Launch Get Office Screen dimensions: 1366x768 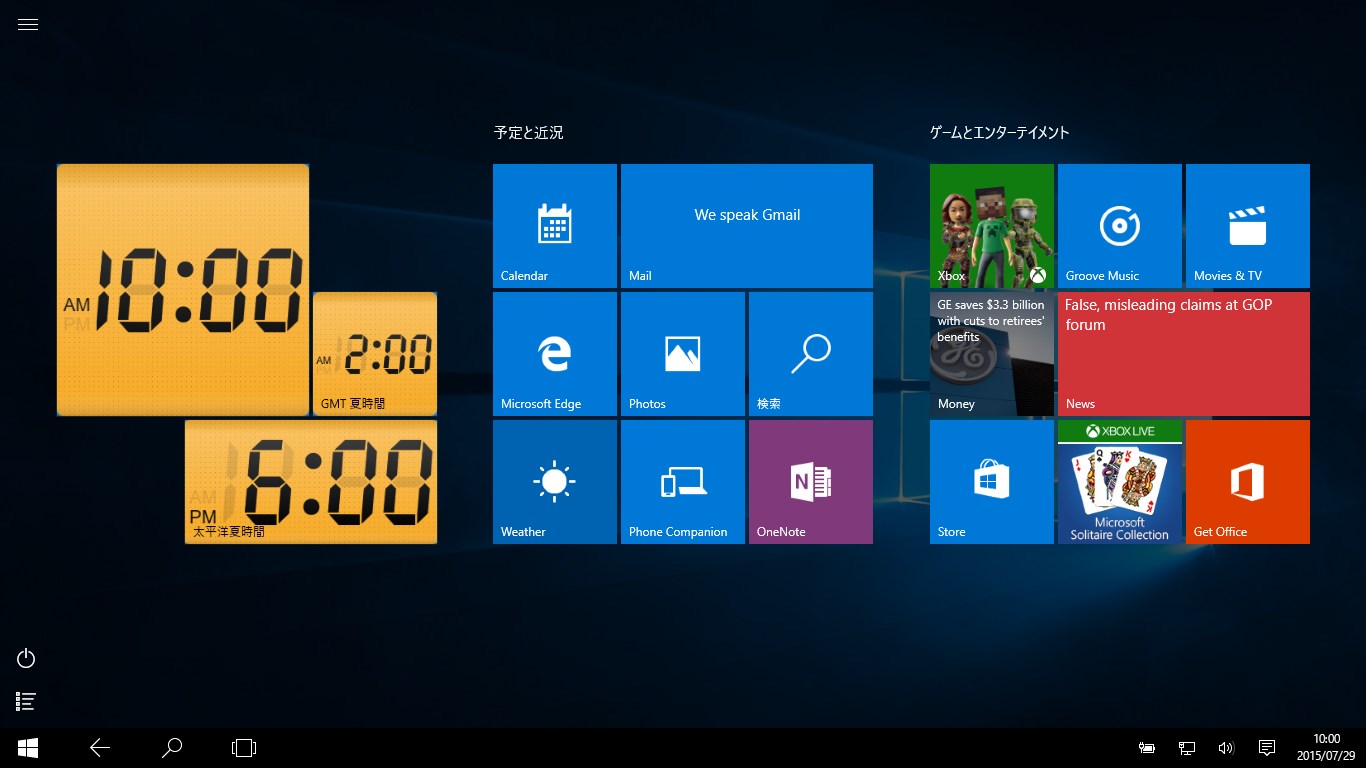click(1247, 481)
